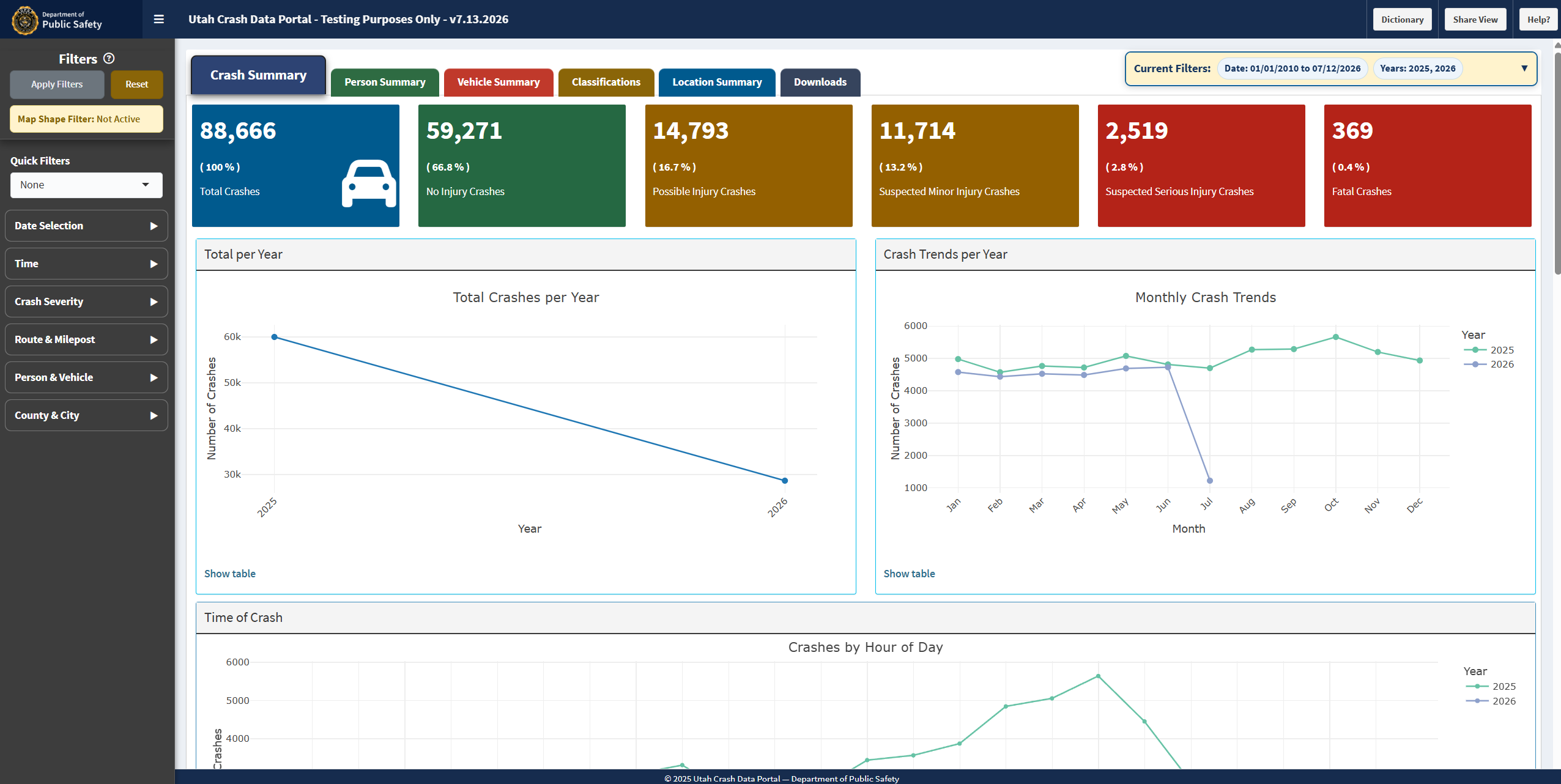This screenshot has height=784, width=1561.
Task: Select the 59,271 No Injury Crashes card
Action: coord(522,166)
